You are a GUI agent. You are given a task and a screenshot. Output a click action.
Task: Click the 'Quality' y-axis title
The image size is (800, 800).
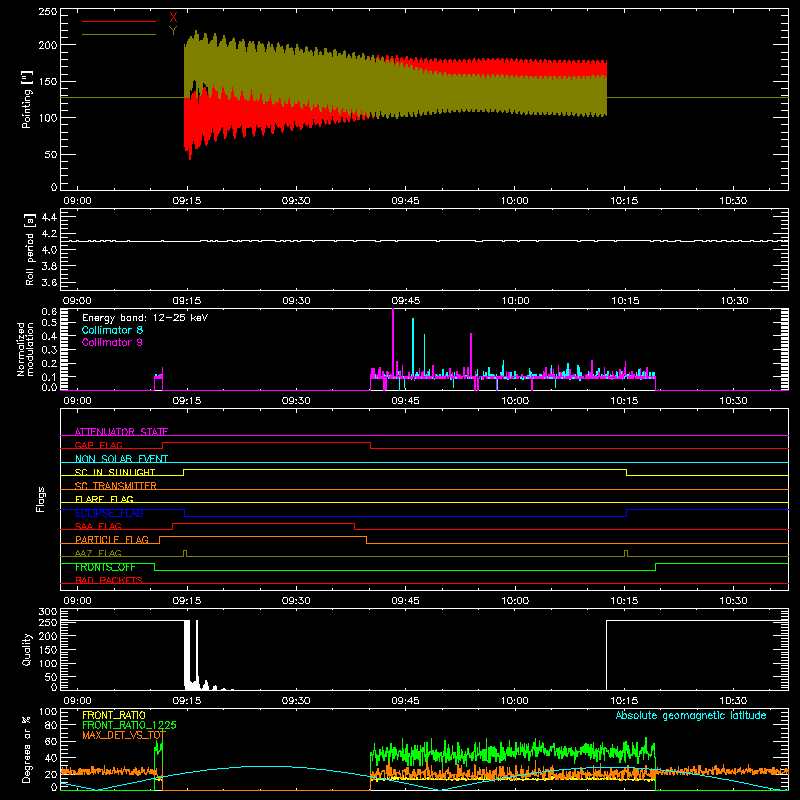point(27,649)
